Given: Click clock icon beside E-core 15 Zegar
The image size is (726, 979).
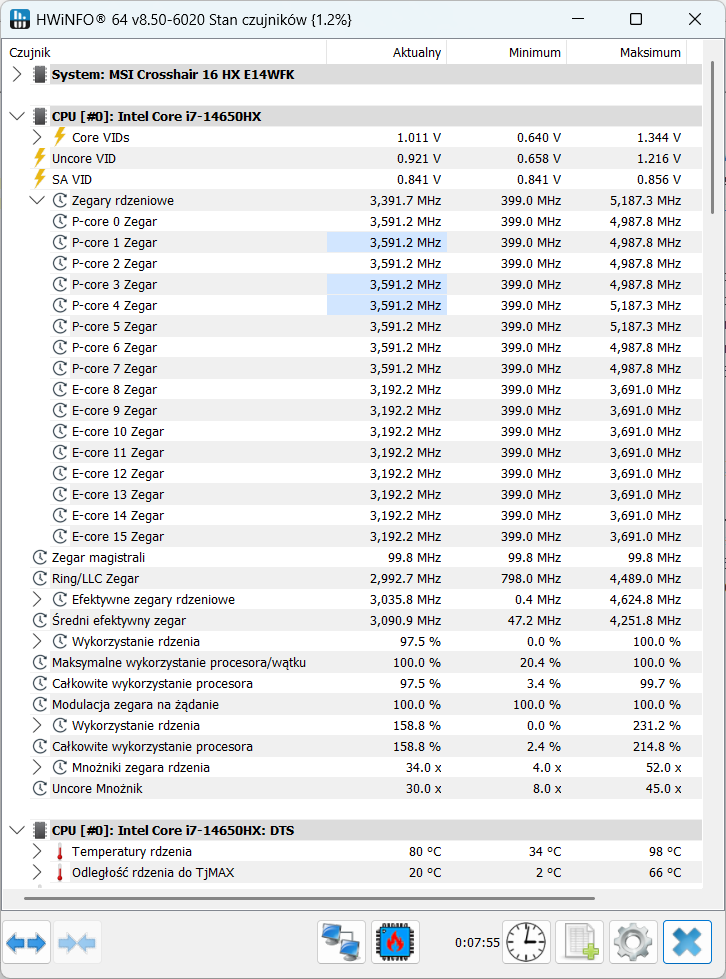Looking at the screenshot, I should [59, 536].
